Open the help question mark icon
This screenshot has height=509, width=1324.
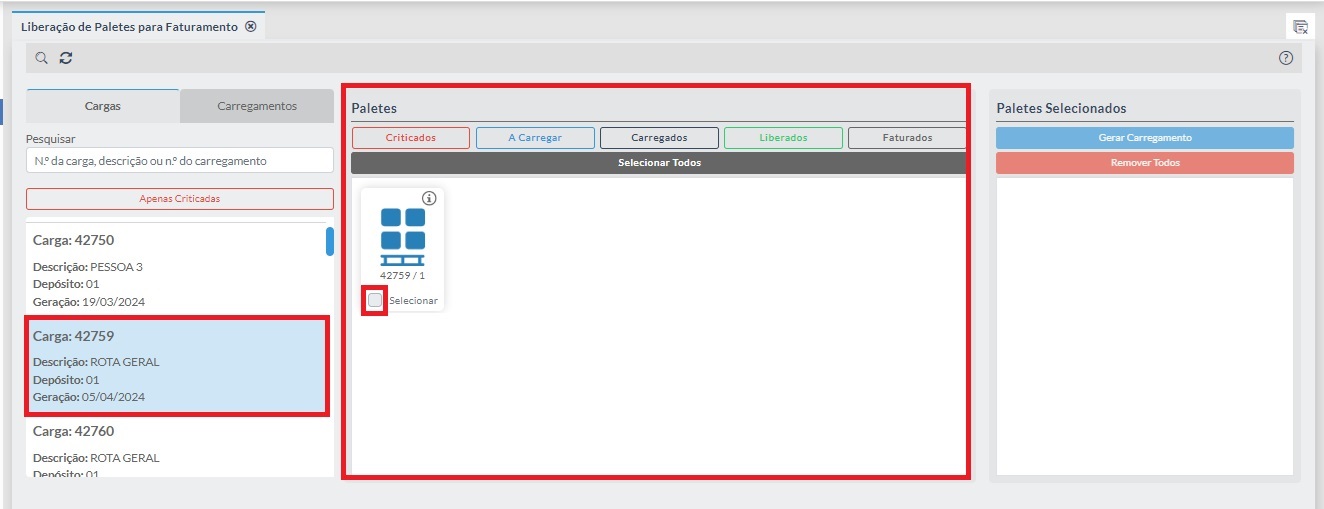click(1286, 58)
